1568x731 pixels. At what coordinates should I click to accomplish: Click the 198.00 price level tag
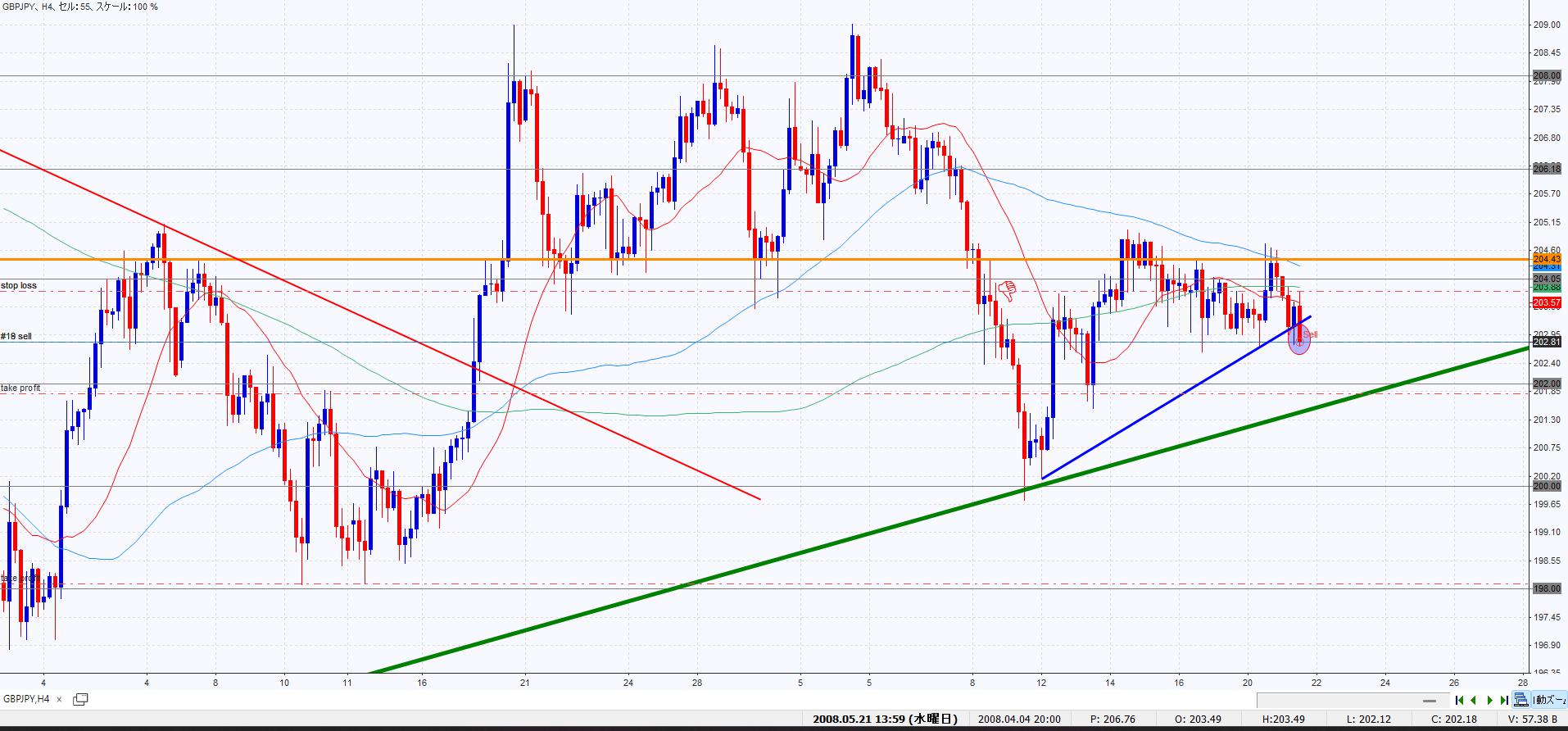[x=1547, y=588]
